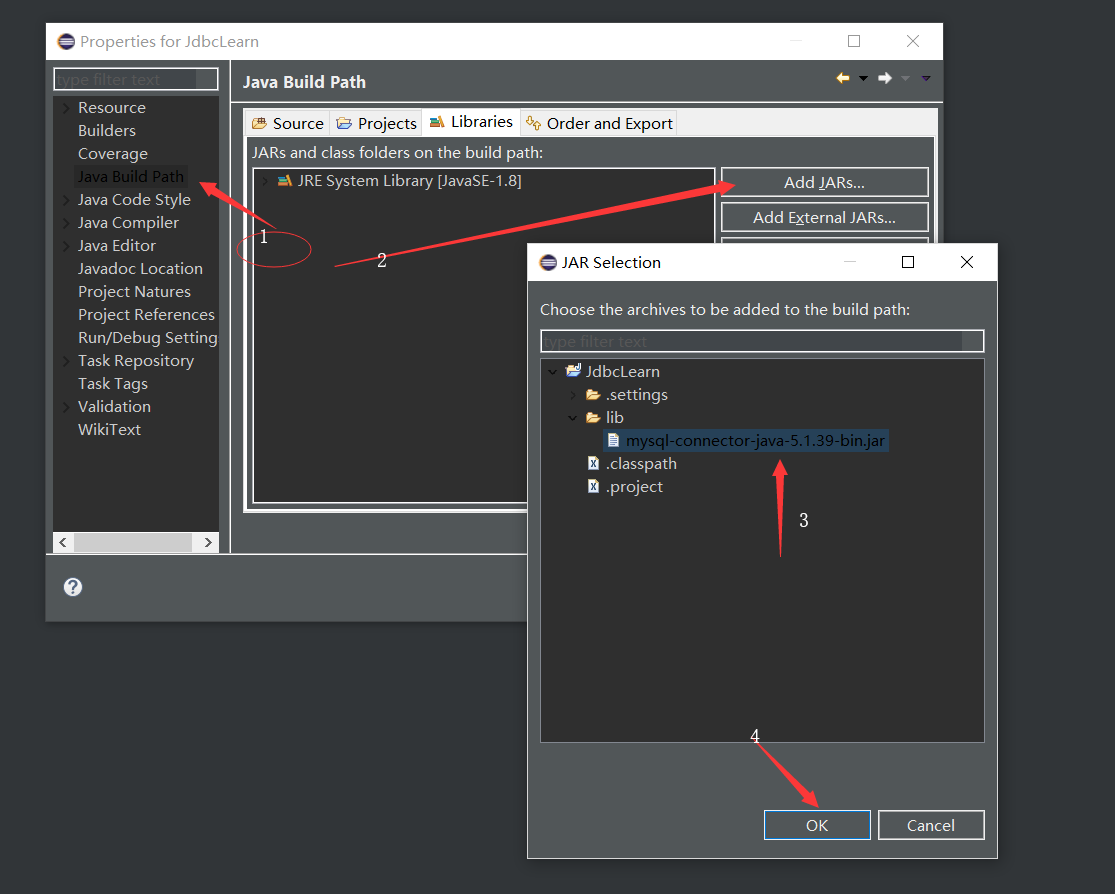Expand the .settings folder node
The image size is (1115, 894).
(x=573, y=395)
